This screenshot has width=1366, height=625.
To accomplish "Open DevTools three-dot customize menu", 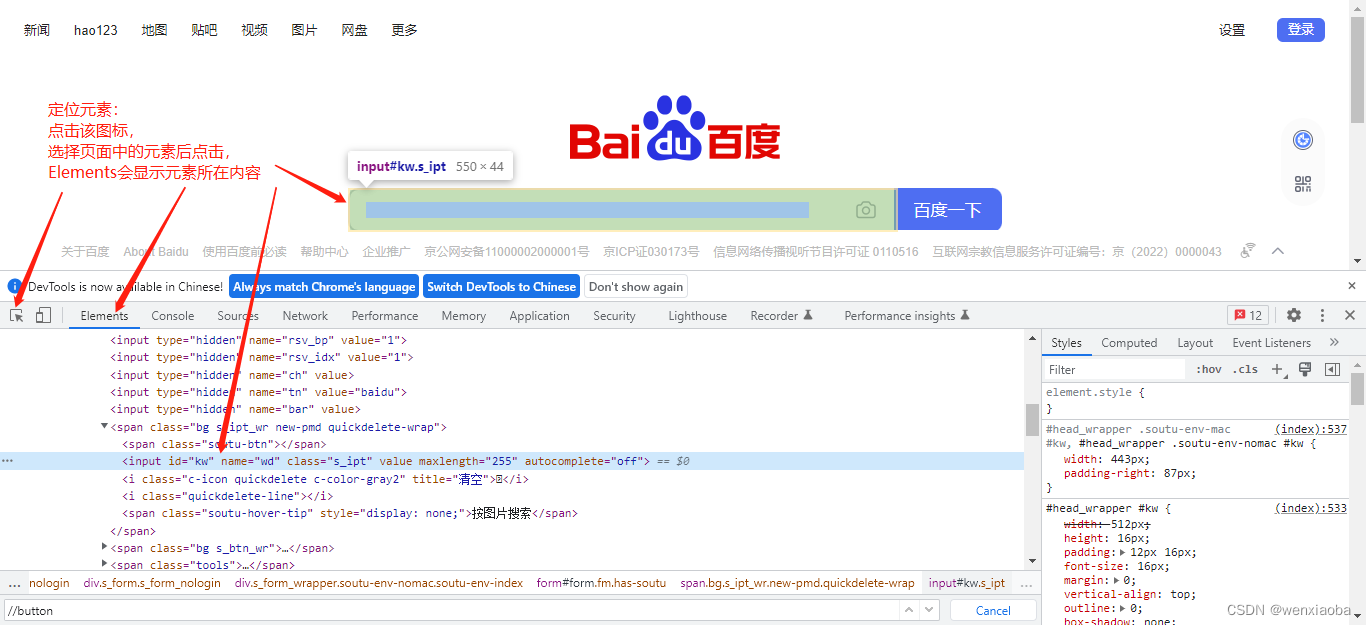I will 1322,315.
